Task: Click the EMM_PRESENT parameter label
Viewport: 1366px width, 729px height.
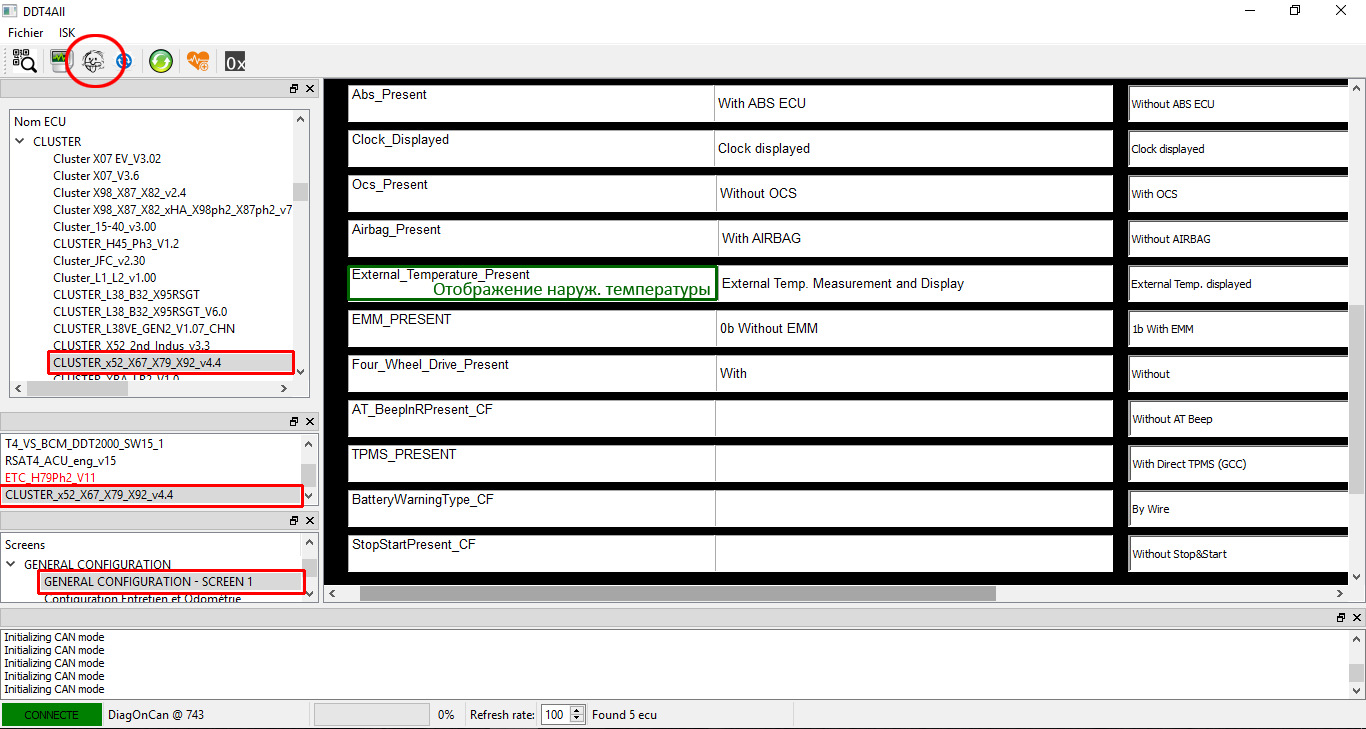Action: pyautogui.click(x=401, y=320)
